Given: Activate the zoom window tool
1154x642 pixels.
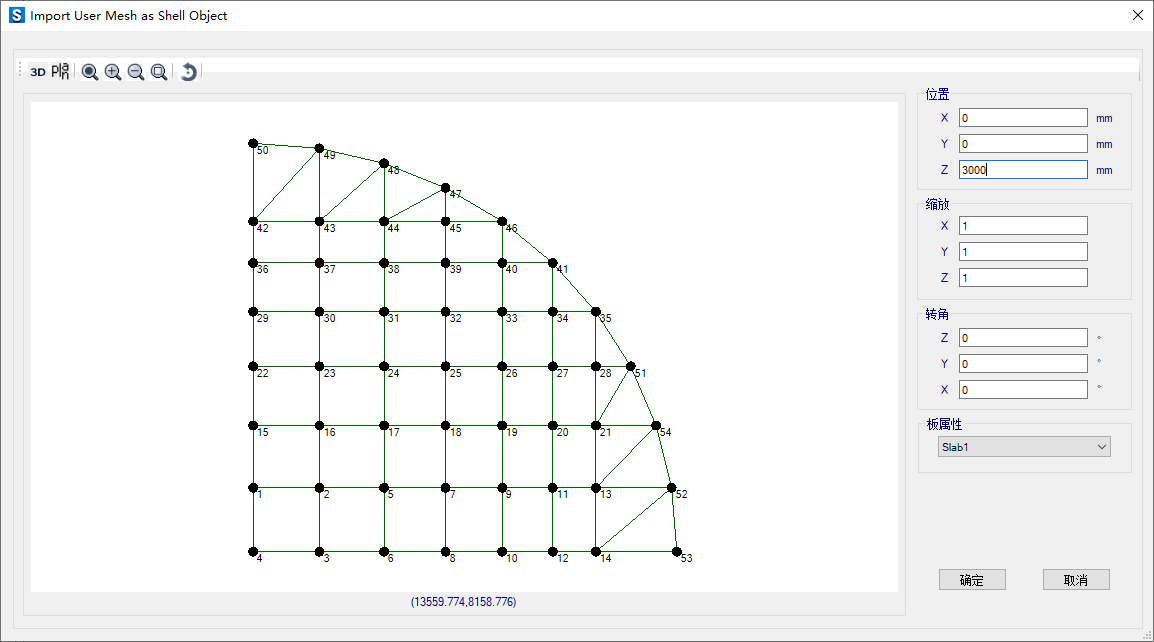Looking at the screenshot, I should (x=159, y=72).
